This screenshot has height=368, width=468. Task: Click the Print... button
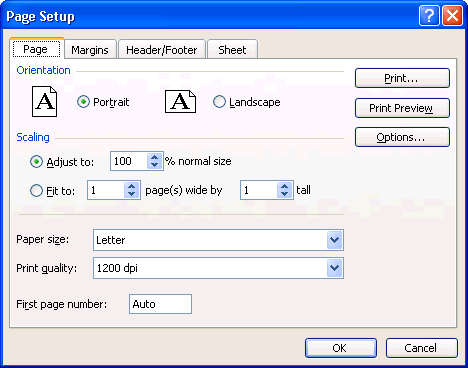tap(402, 78)
